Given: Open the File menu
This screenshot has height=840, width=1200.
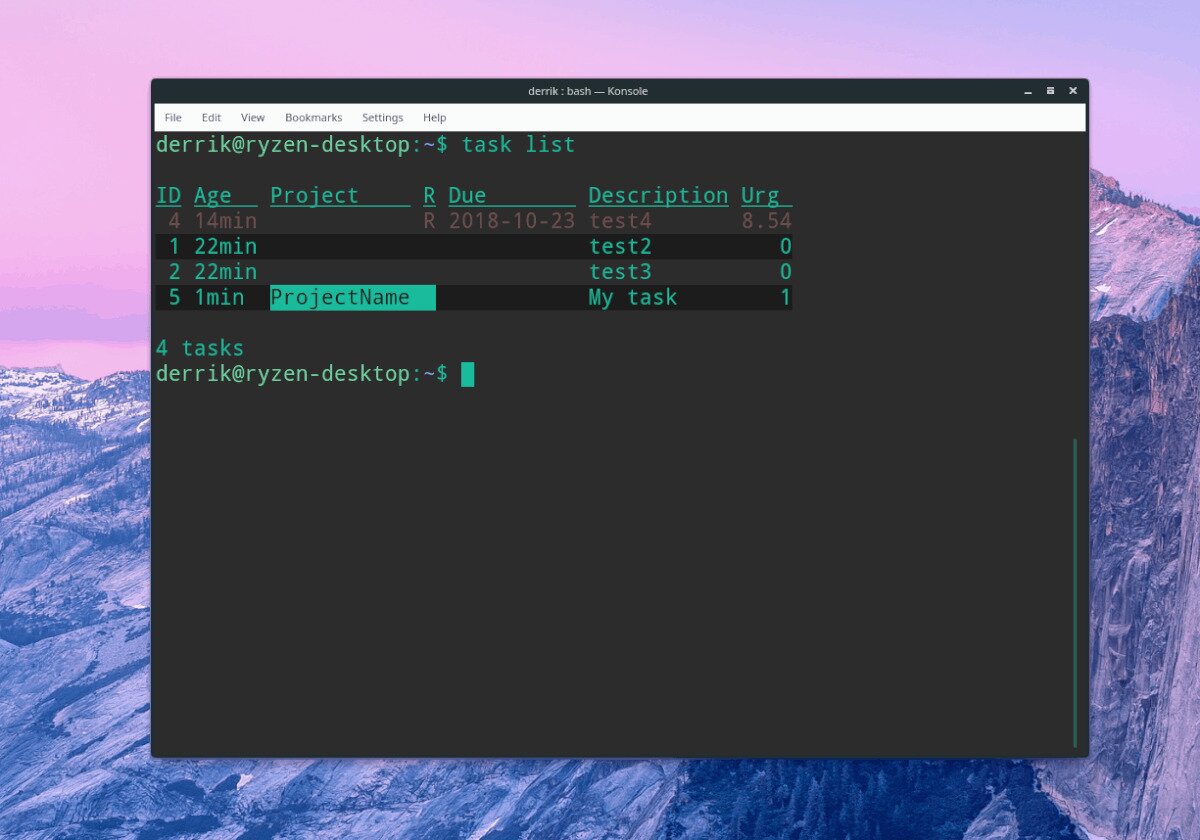Looking at the screenshot, I should (173, 117).
